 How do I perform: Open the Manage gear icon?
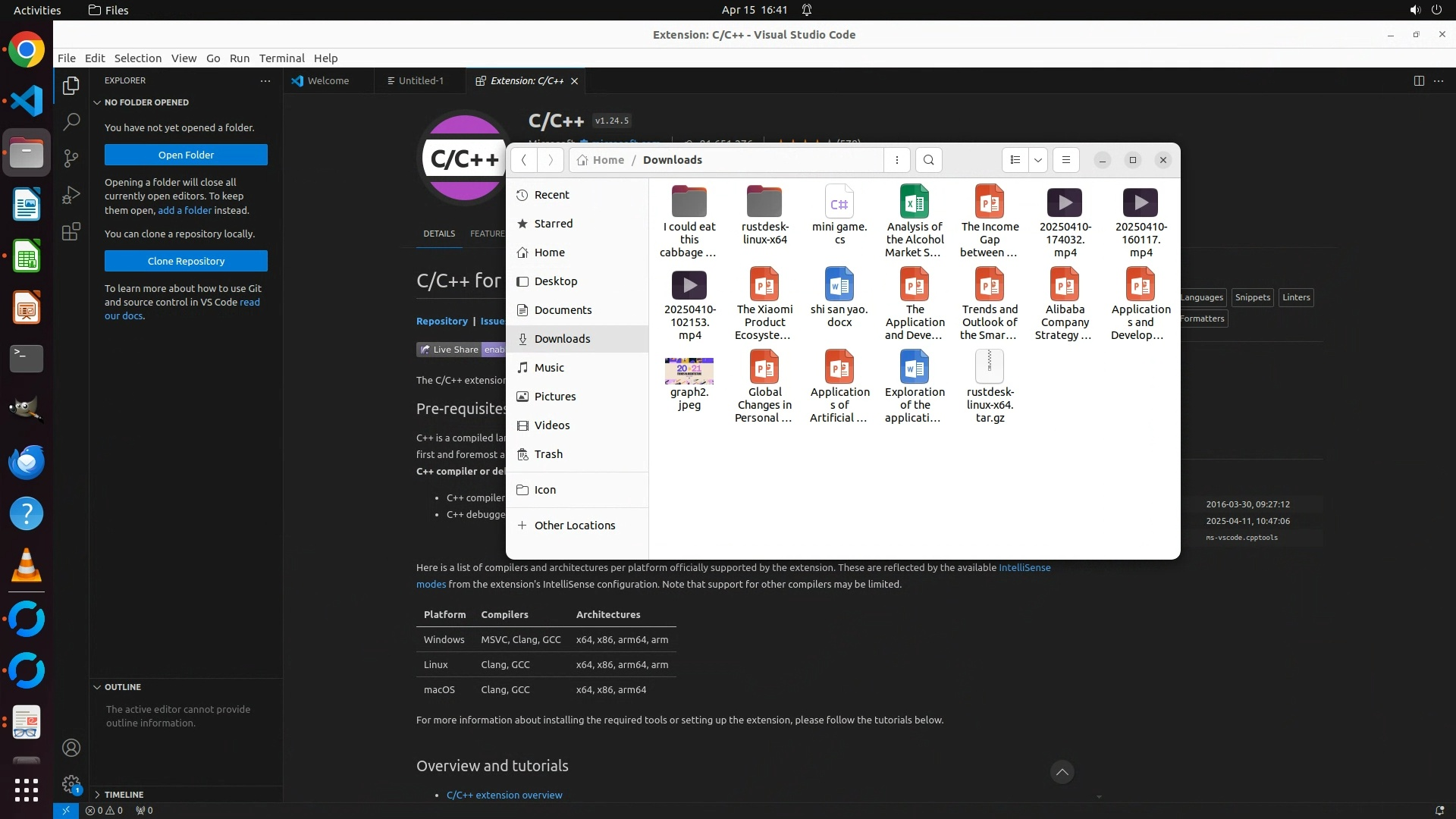click(71, 784)
